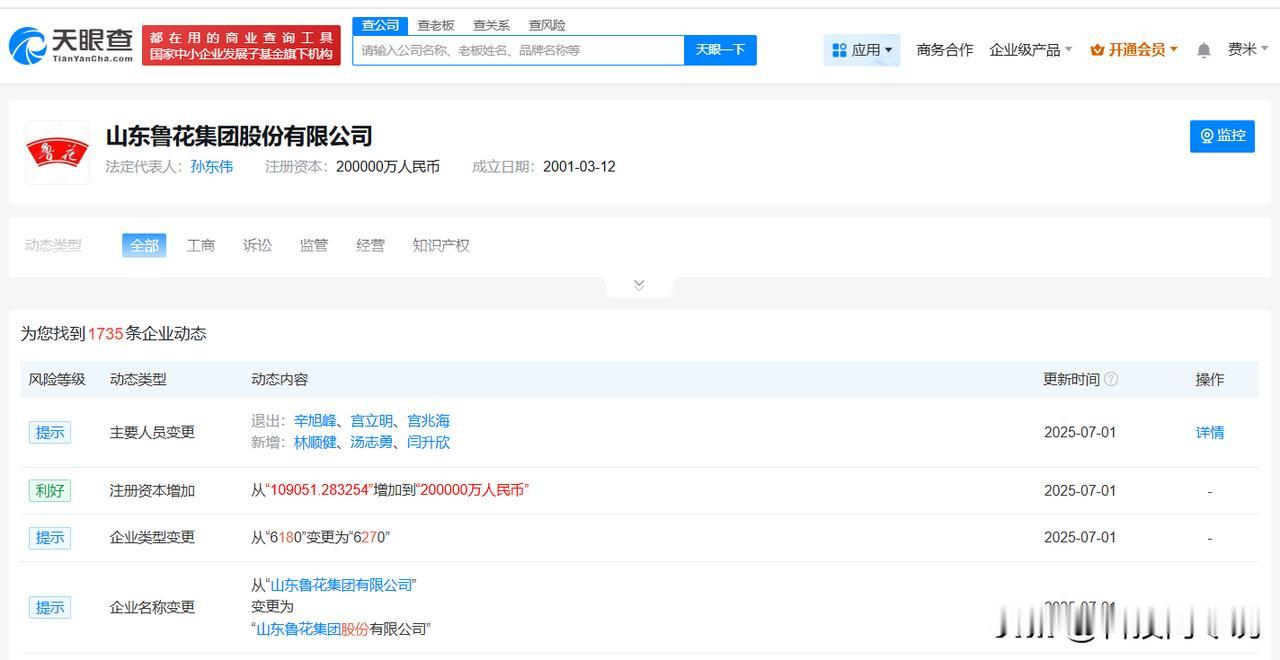Filter dynamics by 工商
Viewport: 1280px width, 660px height.
point(201,245)
